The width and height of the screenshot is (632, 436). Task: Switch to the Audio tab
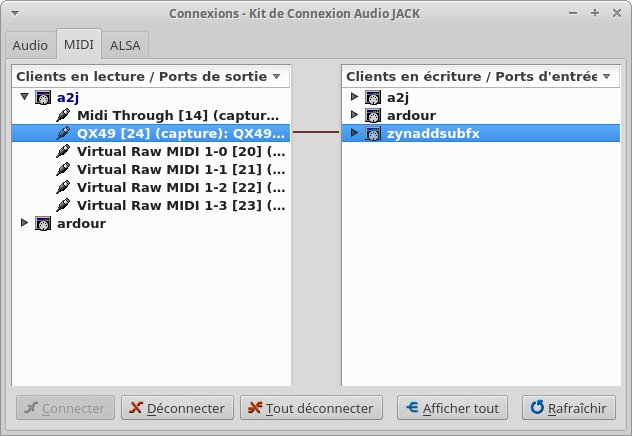30,45
